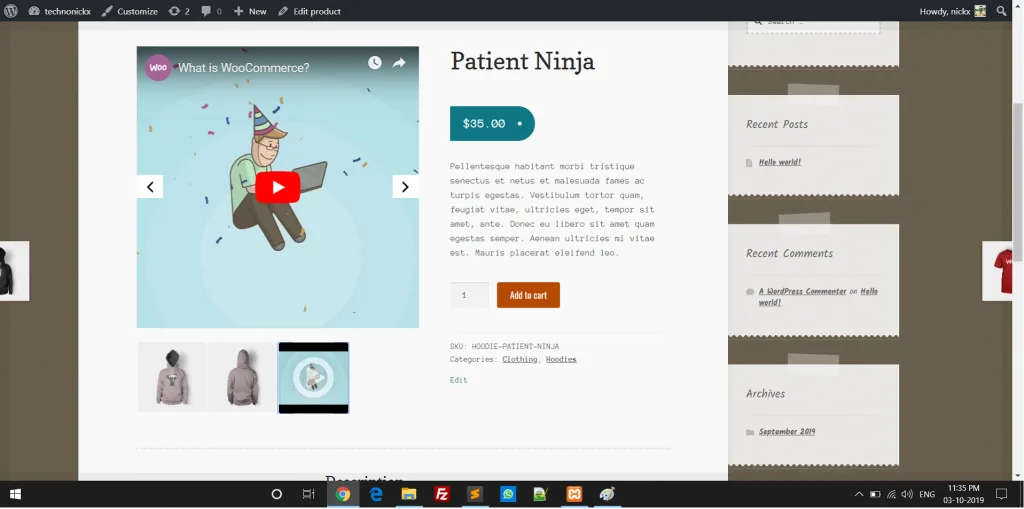Screen dimensions: 1024x509
Task: Open the A WordPress Commenter link
Action: (x=803, y=291)
